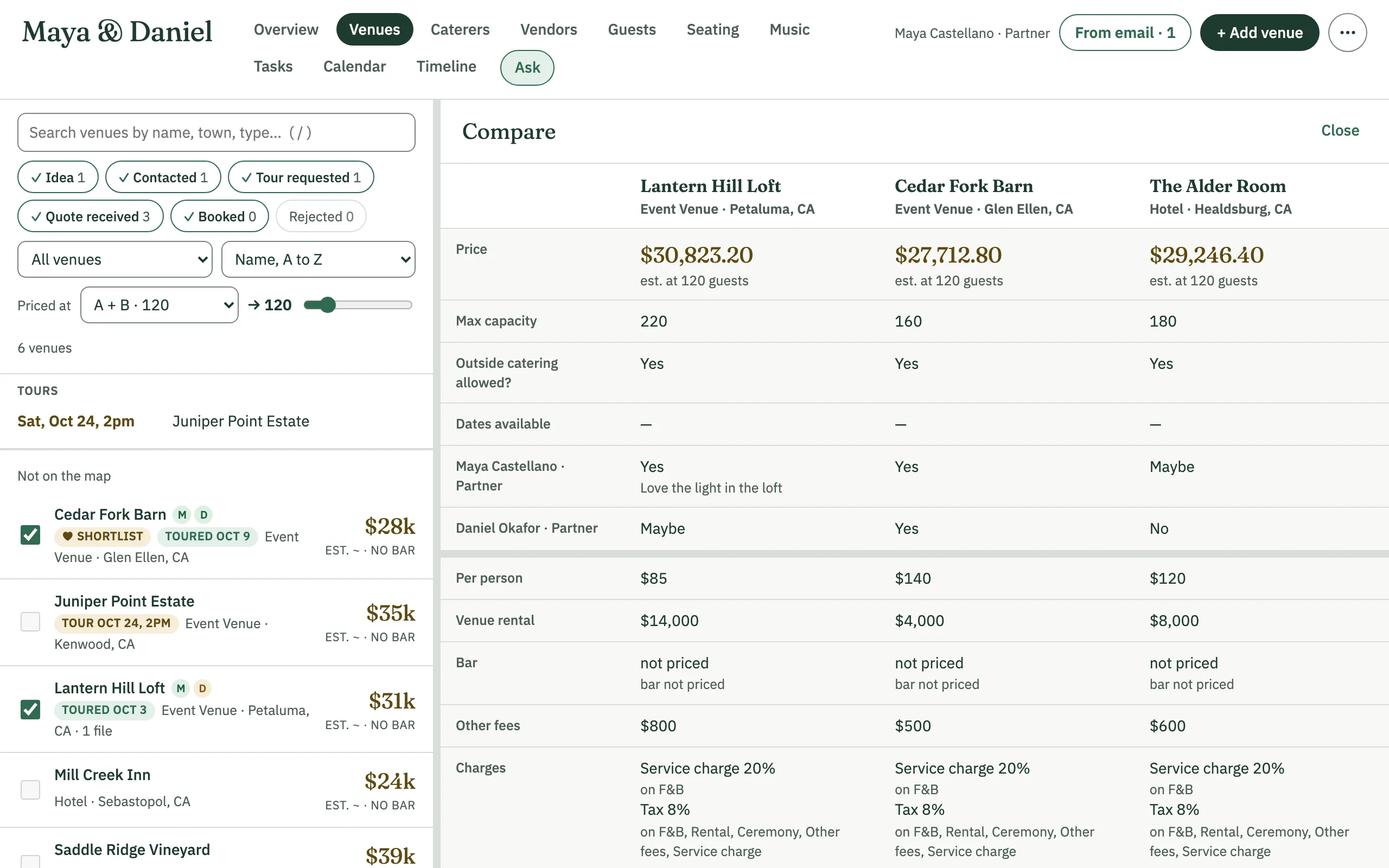
Task: Uncheck the Cedar Fork Barn compare checkbox
Action: click(30, 535)
